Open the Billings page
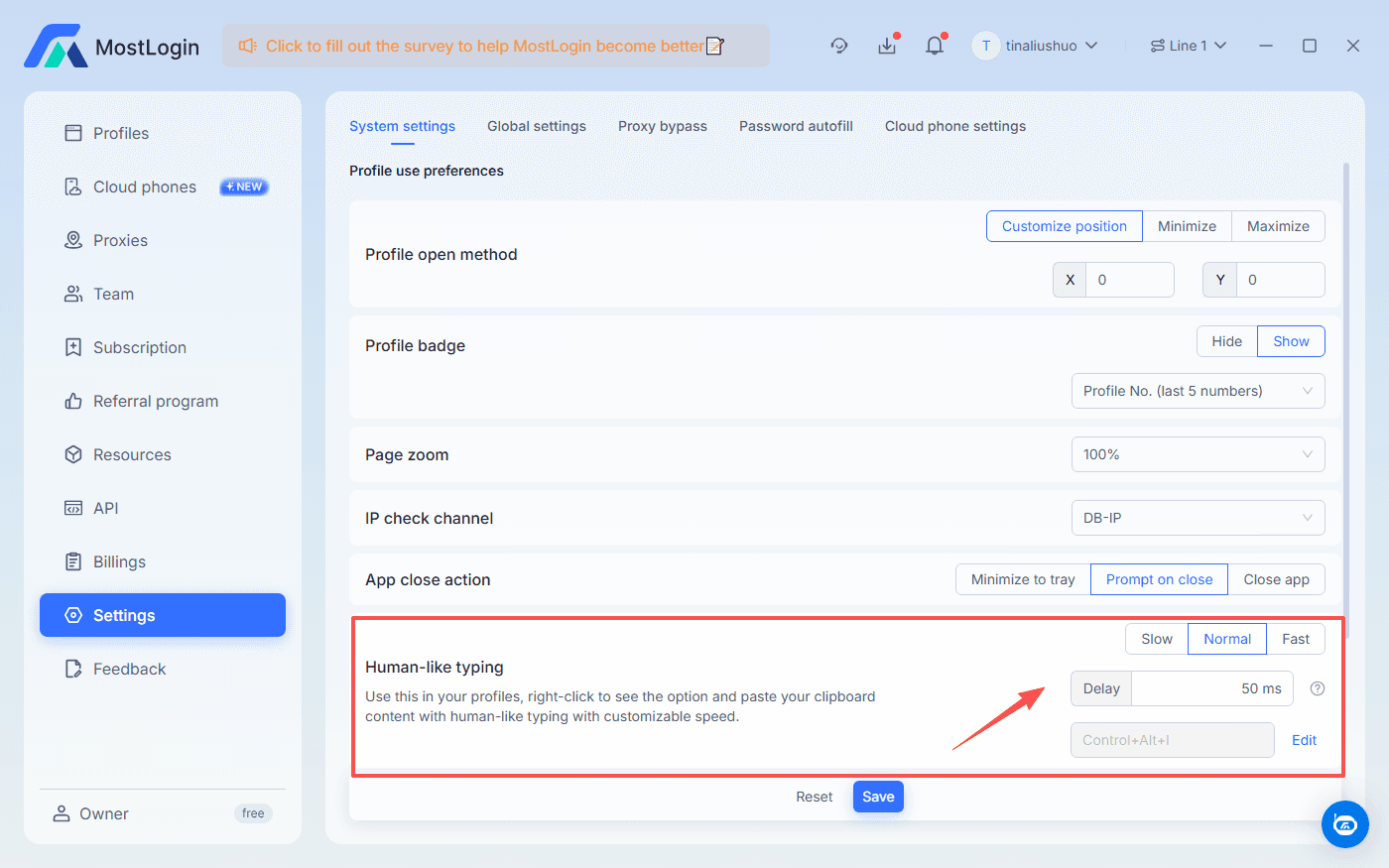Image resolution: width=1389 pixels, height=868 pixels. click(x=119, y=560)
